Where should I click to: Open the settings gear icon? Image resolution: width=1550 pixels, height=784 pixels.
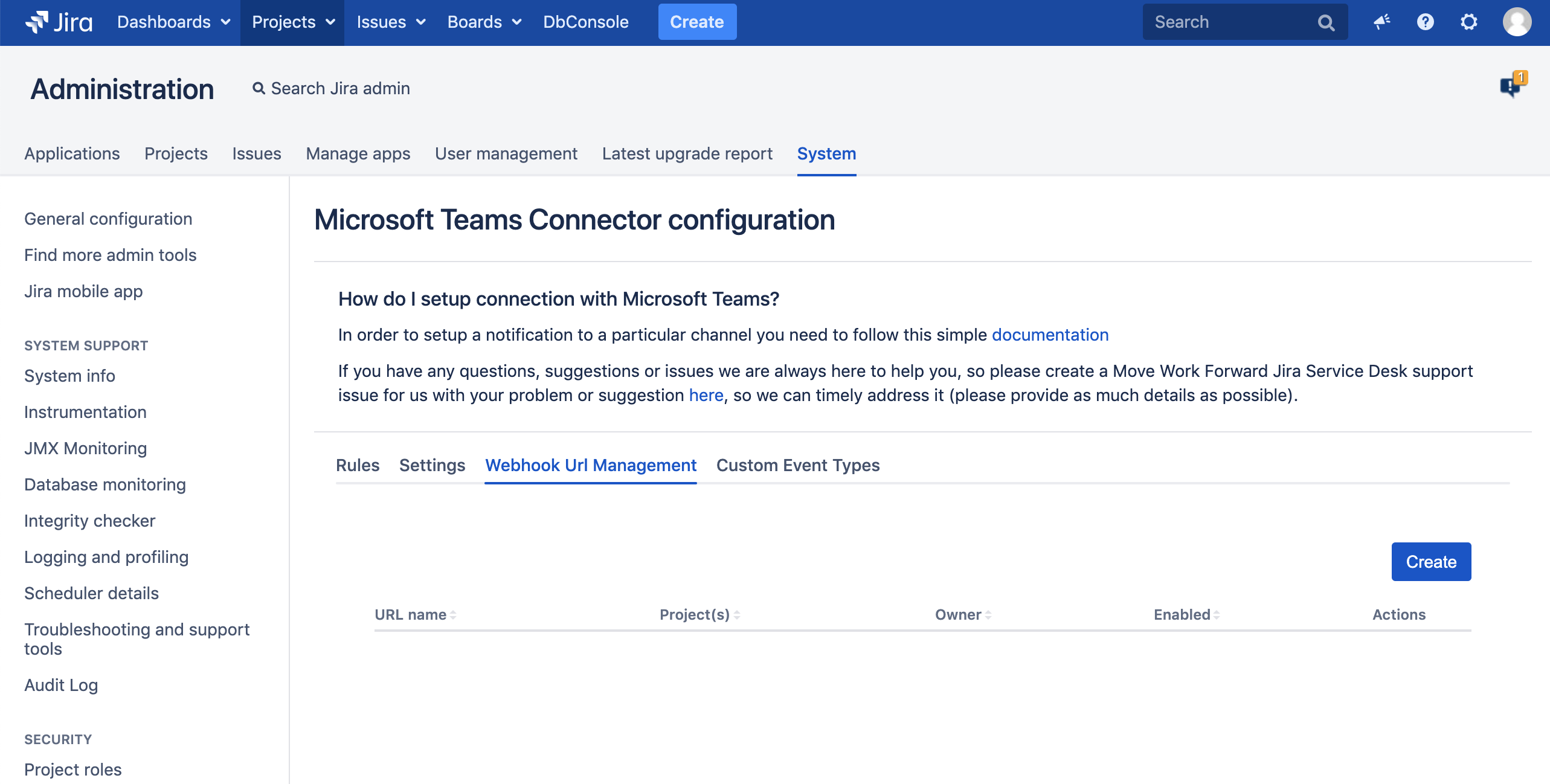(1468, 22)
